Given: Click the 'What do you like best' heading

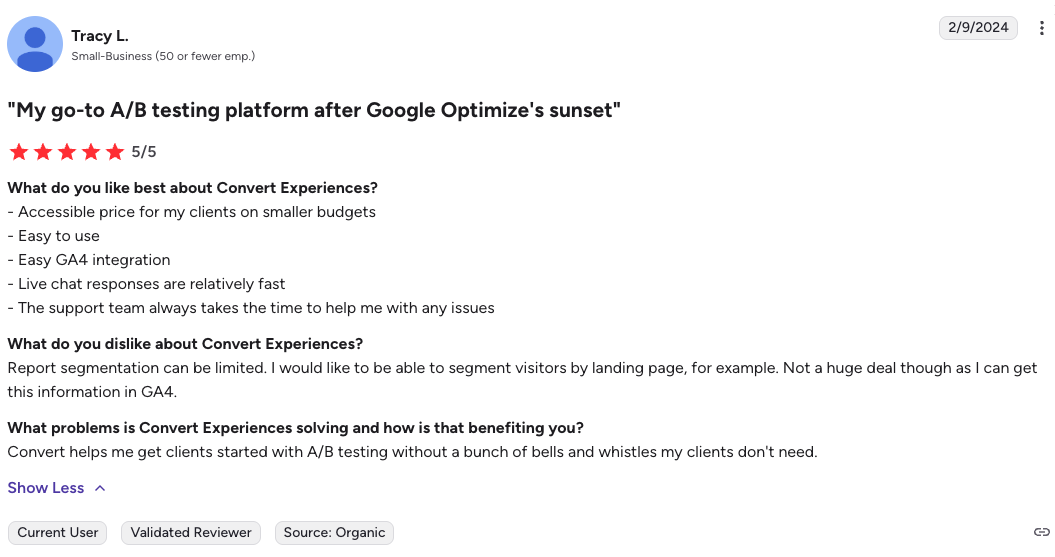Looking at the screenshot, I should pos(192,188).
